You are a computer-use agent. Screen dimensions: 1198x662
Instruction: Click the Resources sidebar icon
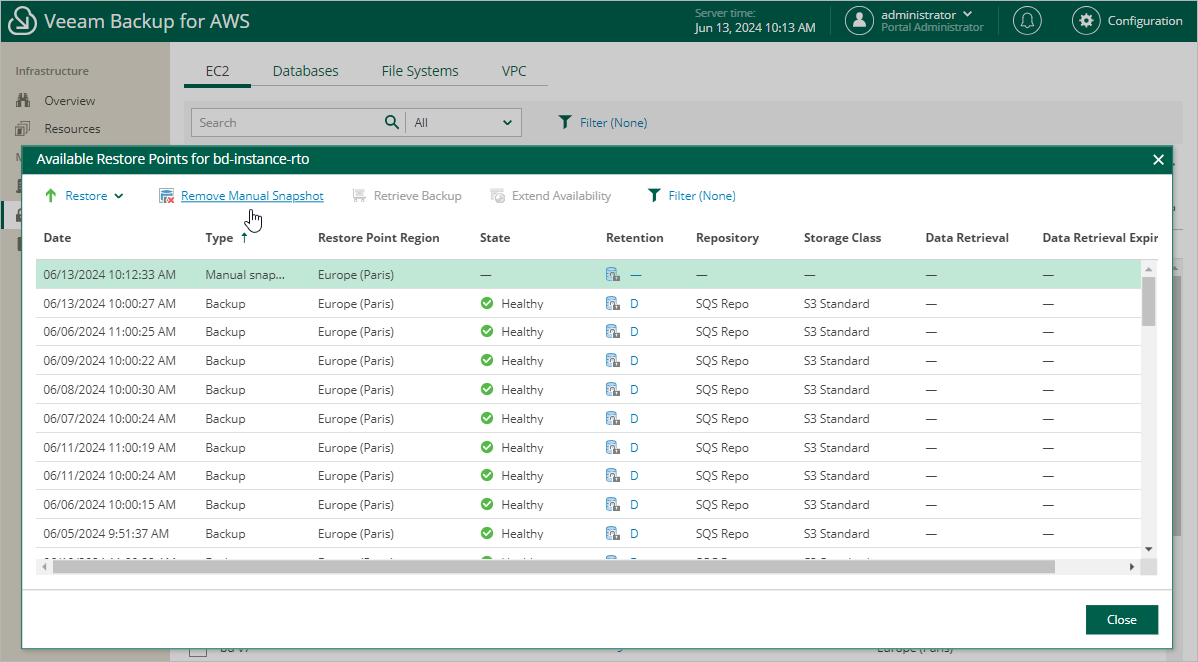[24, 128]
